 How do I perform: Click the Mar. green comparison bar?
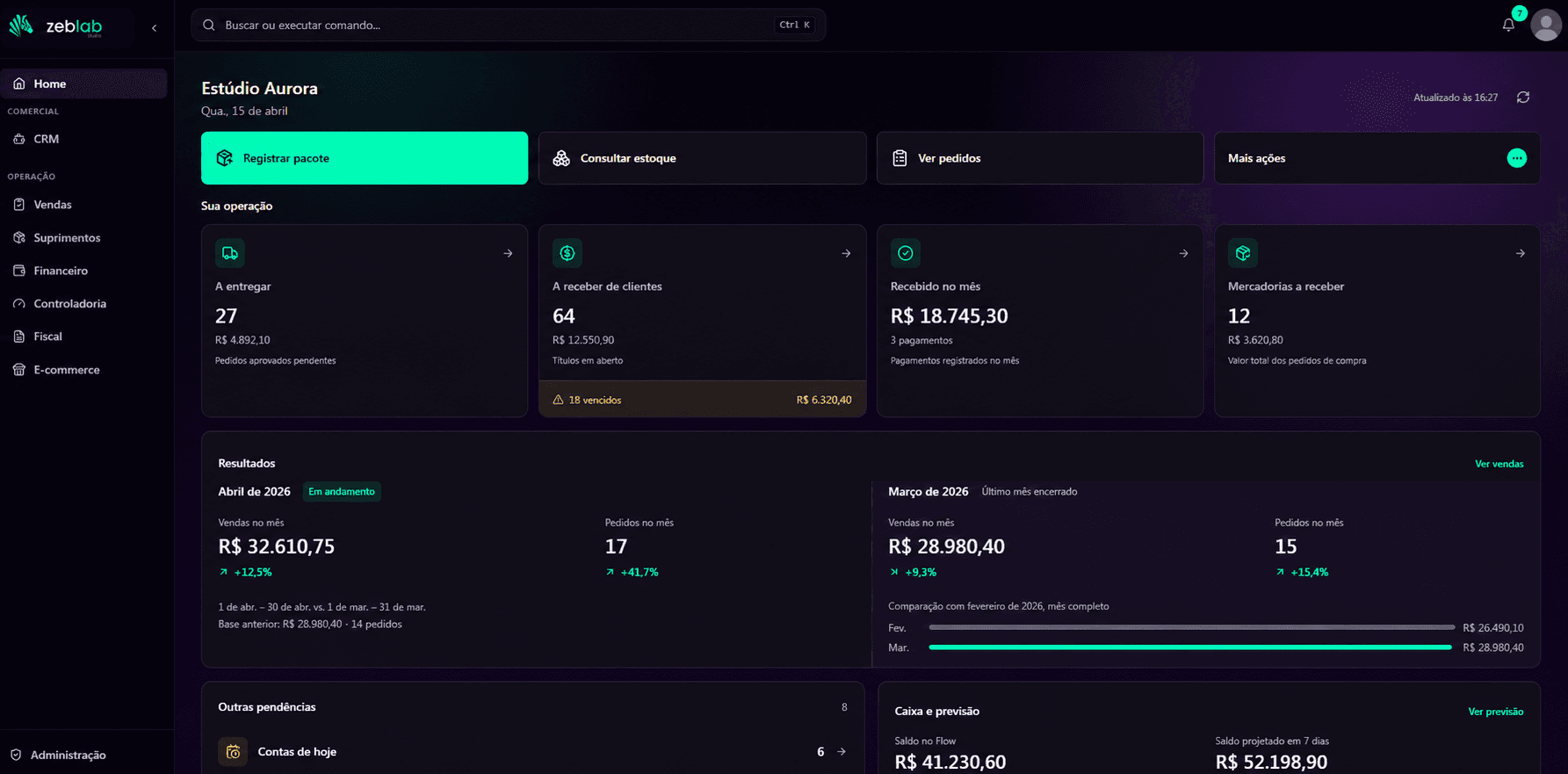[1190, 647]
